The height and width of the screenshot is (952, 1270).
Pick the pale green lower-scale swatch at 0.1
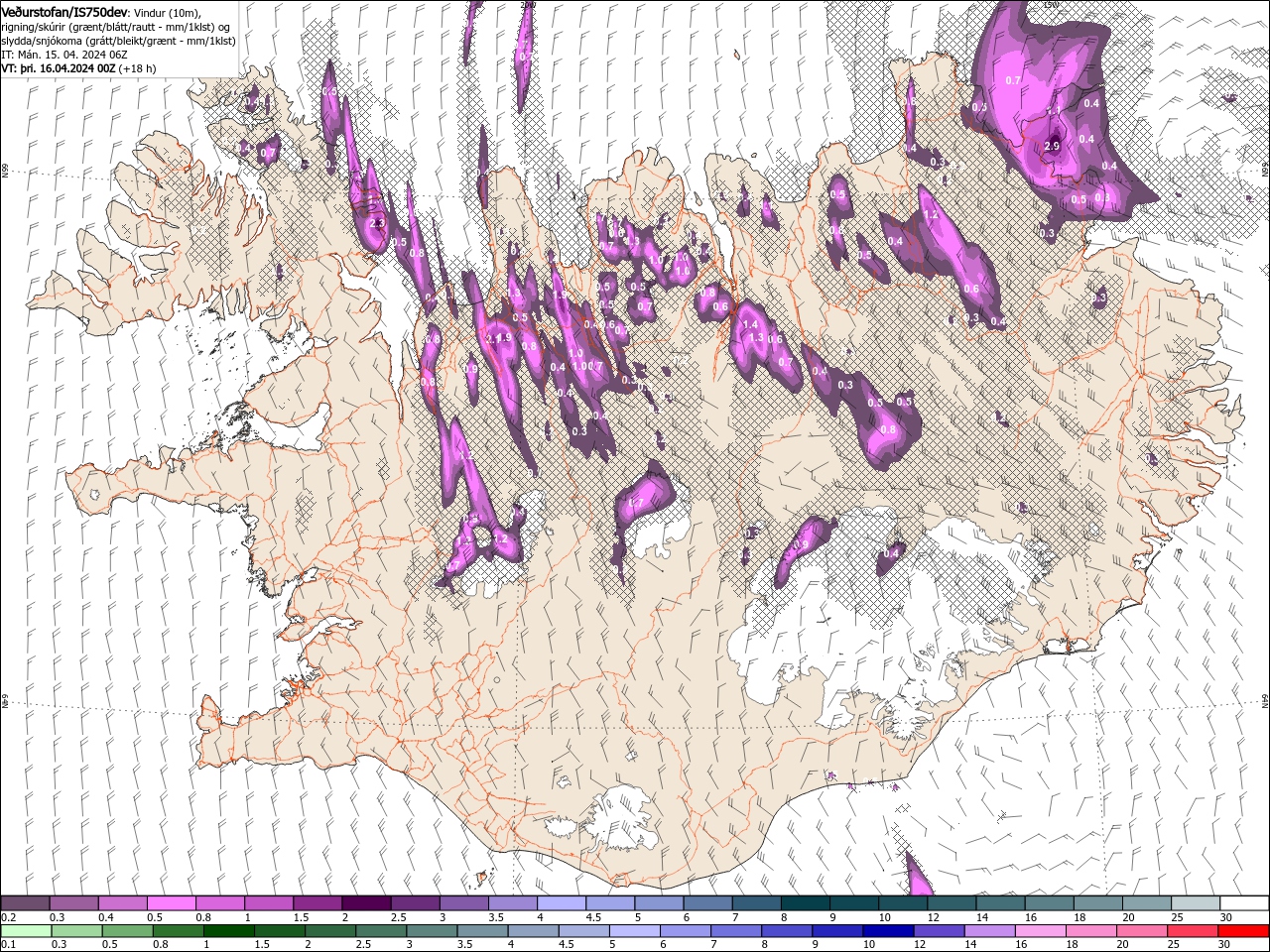pyautogui.click(x=26, y=931)
